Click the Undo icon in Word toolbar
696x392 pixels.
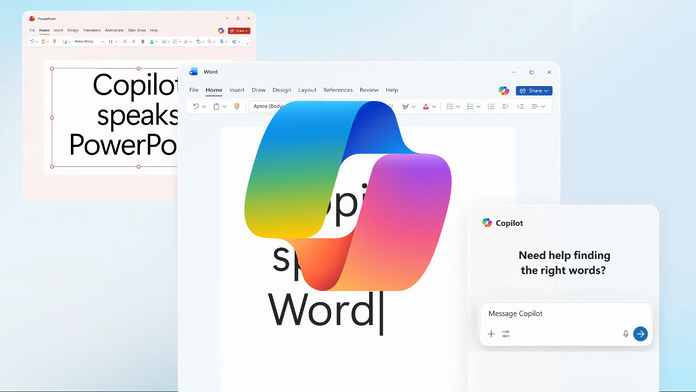pos(196,106)
